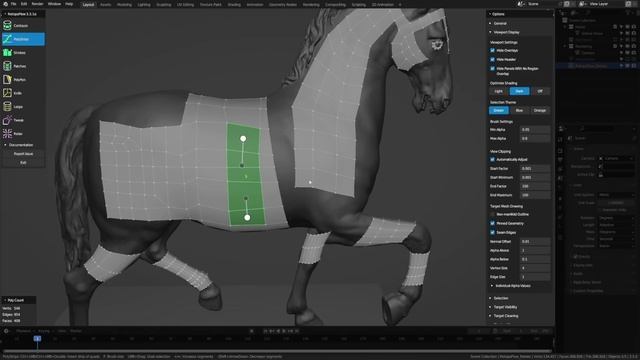640x360 pixels.
Task: Enable the Non-manifold Outline checkbox
Action: pos(492,214)
